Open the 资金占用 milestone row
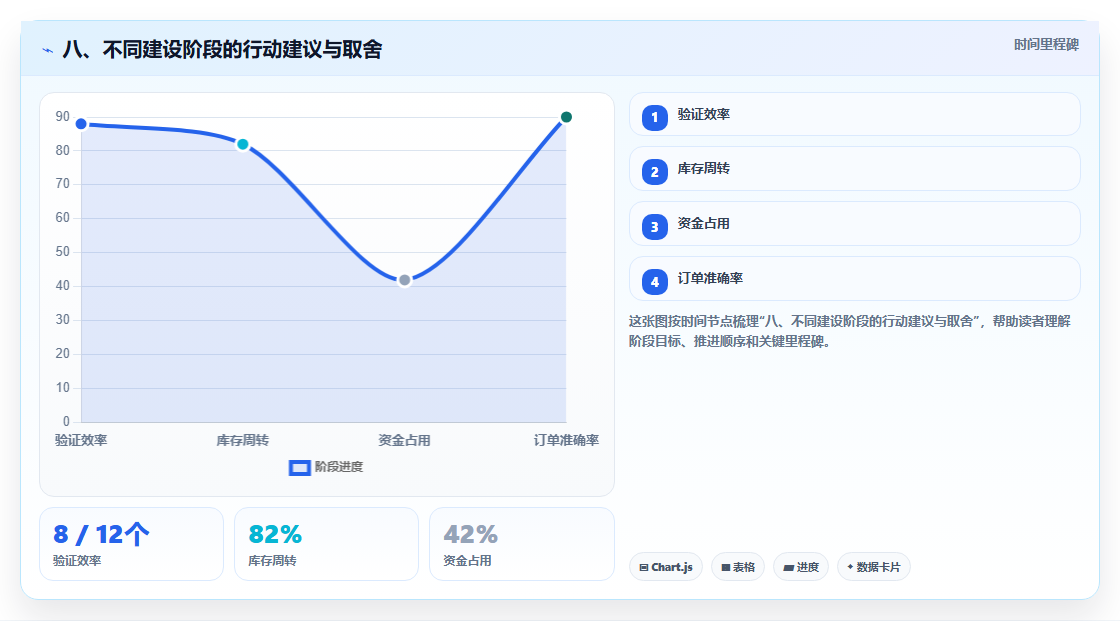This screenshot has height=621, width=1120. pyautogui.click(x=854, y=224)
